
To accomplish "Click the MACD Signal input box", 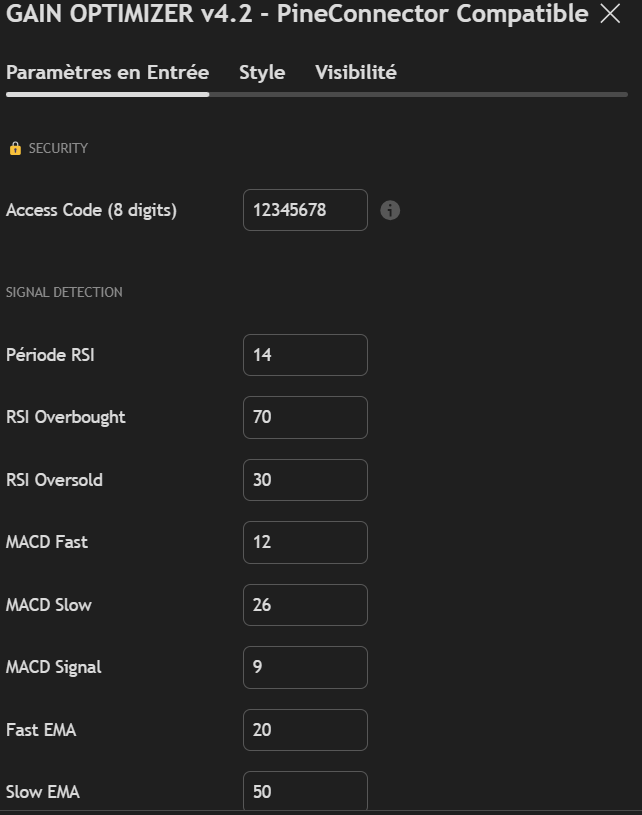I will (305, 667).
